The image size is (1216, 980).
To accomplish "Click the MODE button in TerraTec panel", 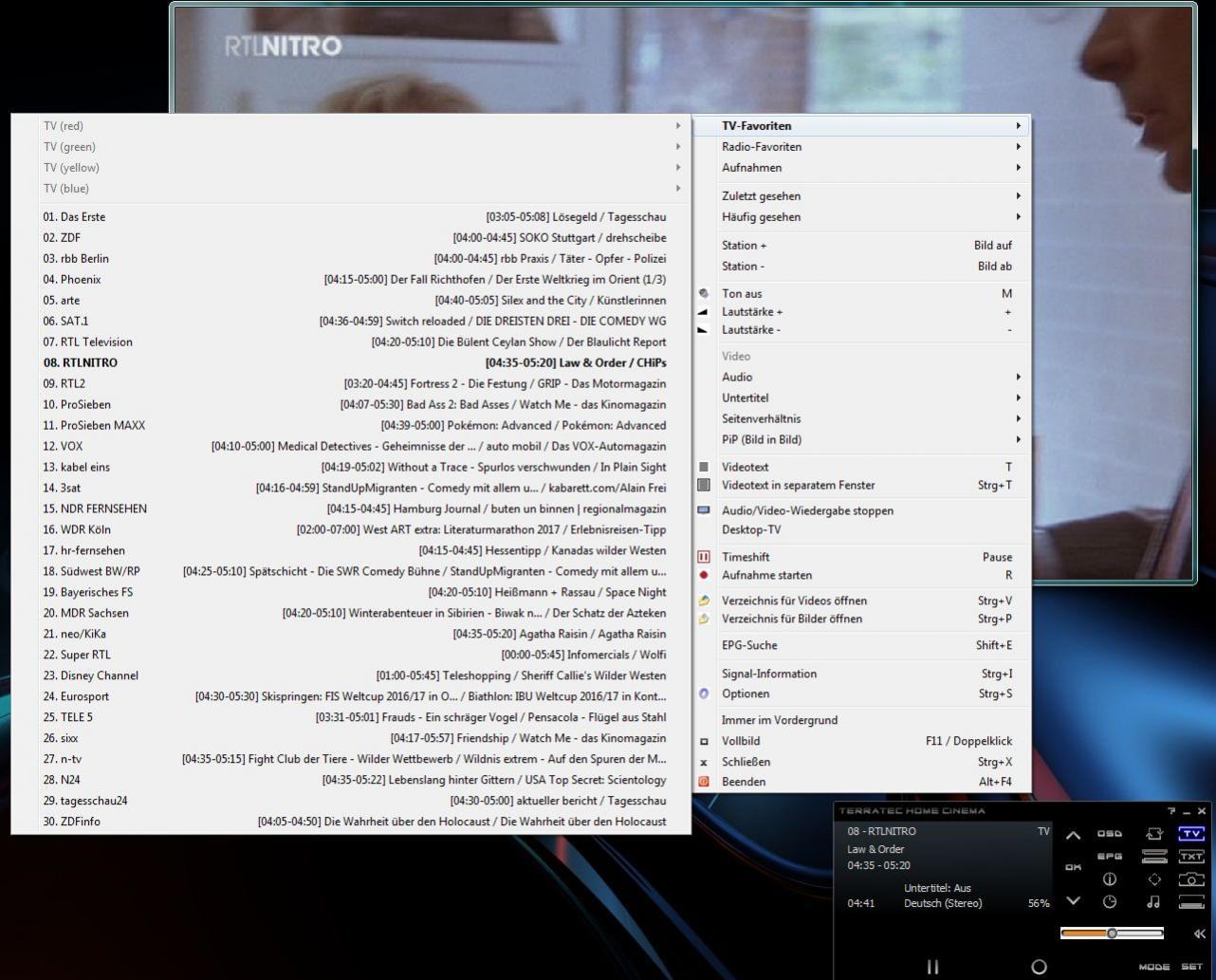I will (1153, 967).
